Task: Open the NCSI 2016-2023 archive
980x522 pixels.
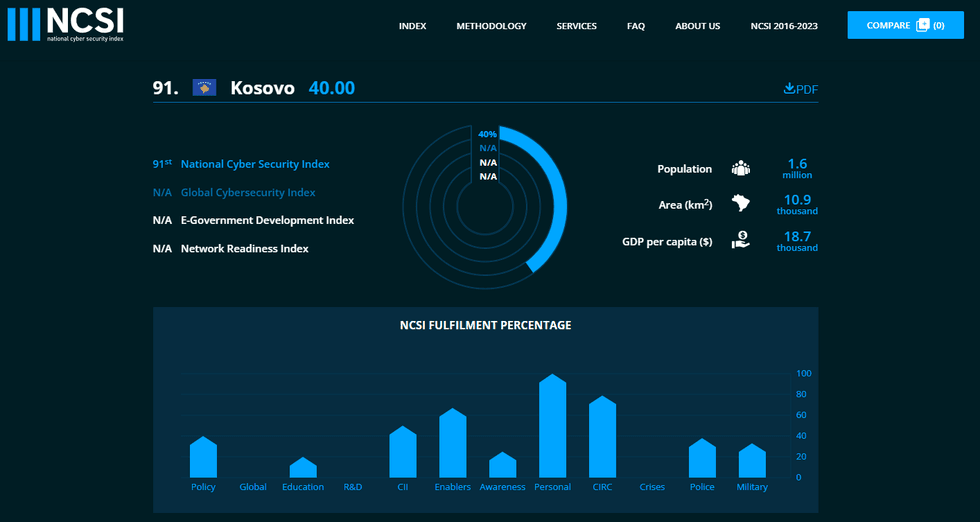Action: pos(784,26)
